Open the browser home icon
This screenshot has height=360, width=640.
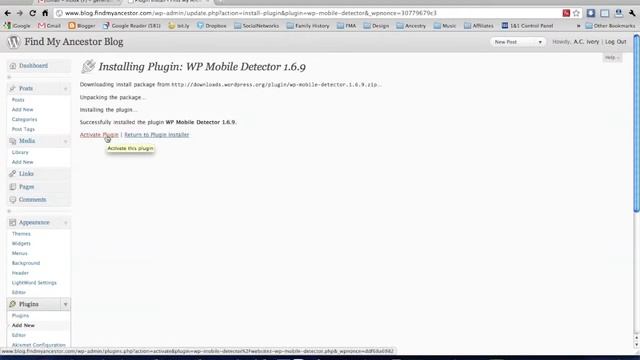point(45,13)
